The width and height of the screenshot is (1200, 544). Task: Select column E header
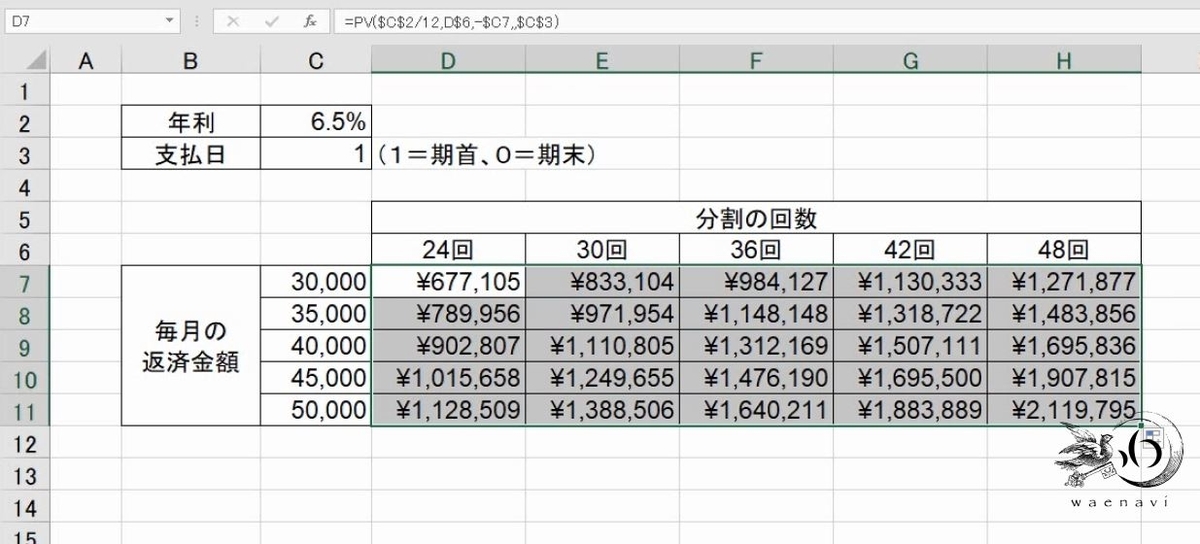pos(602,61)
